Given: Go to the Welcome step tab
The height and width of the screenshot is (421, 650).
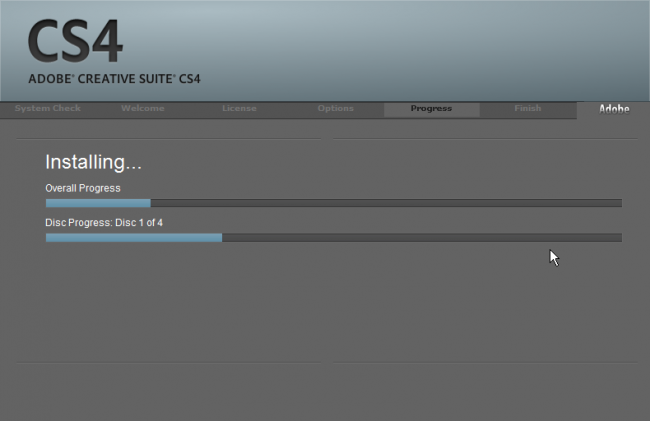Looking at the screenshot, I should (x=142, y=108).
